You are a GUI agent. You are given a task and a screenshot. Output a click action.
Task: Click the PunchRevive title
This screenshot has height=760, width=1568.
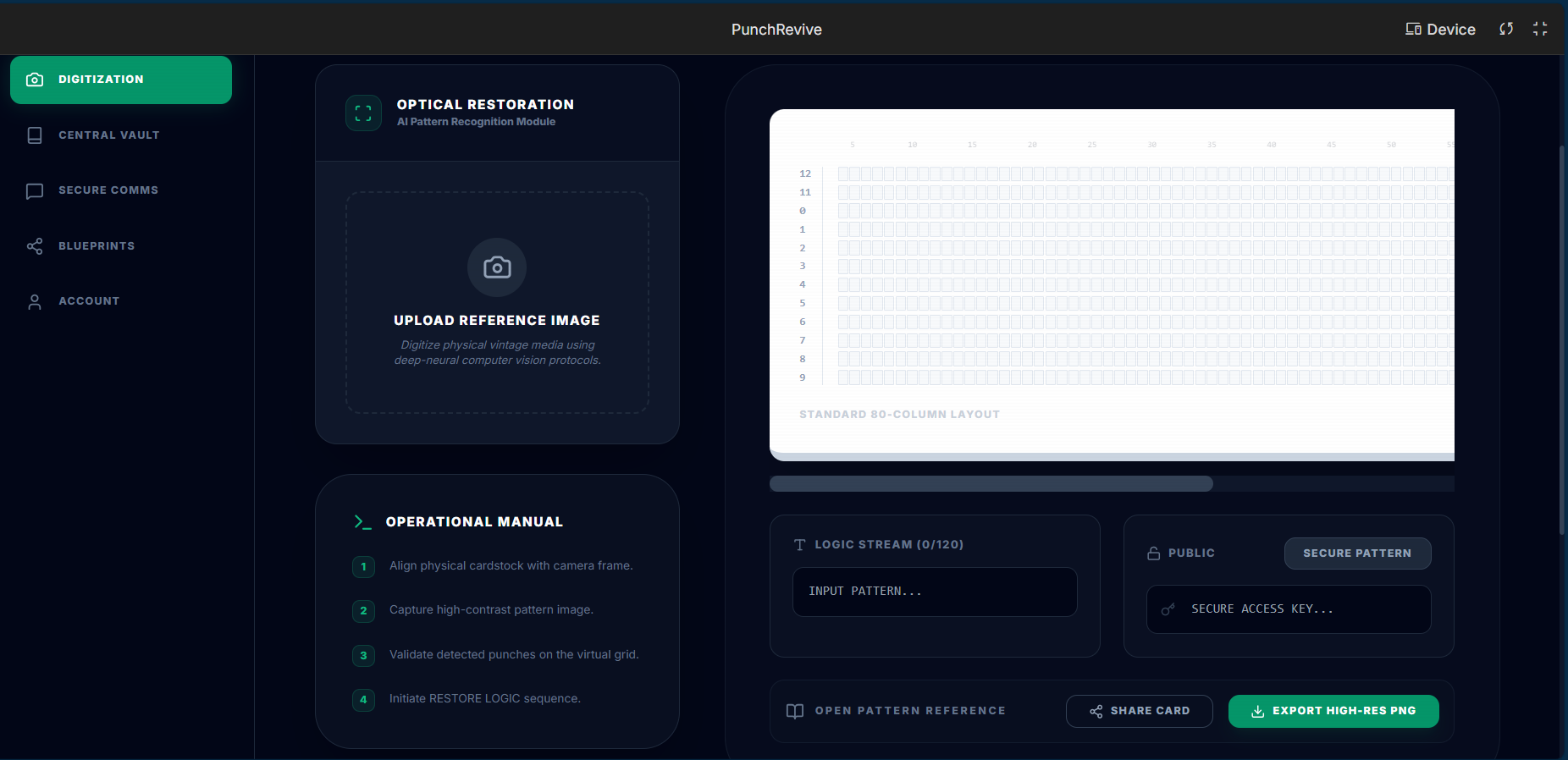click(x=776, y=30)
